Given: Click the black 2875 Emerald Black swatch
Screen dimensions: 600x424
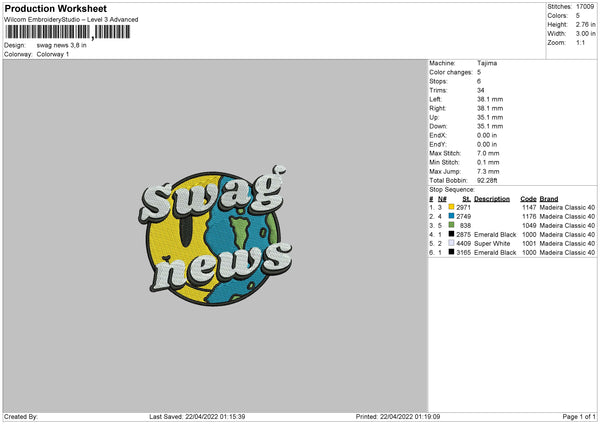Looking at the screenshot, I should pos(452,234).
